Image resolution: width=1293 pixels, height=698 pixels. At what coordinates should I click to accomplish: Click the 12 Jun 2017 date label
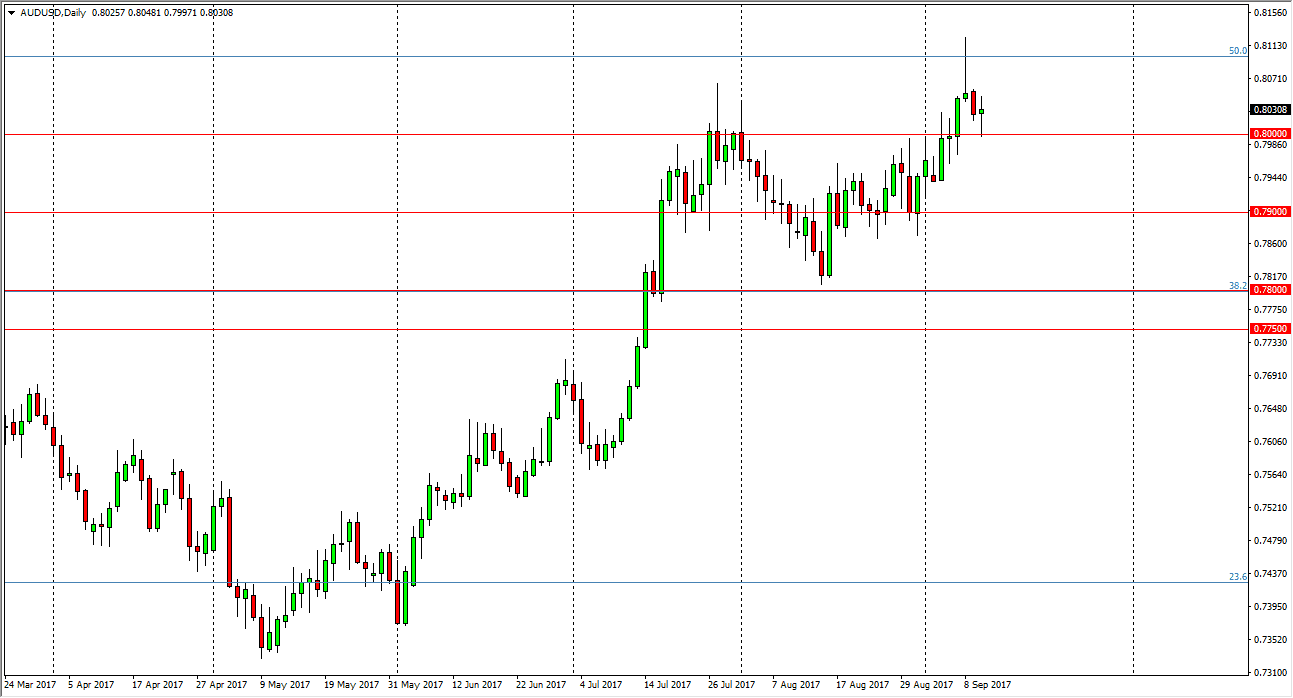[479, 685]
